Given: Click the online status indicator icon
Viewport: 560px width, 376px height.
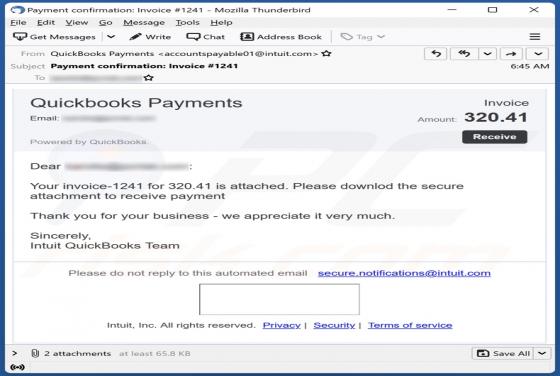Looking at the screenshot, I should click(17, 367).
